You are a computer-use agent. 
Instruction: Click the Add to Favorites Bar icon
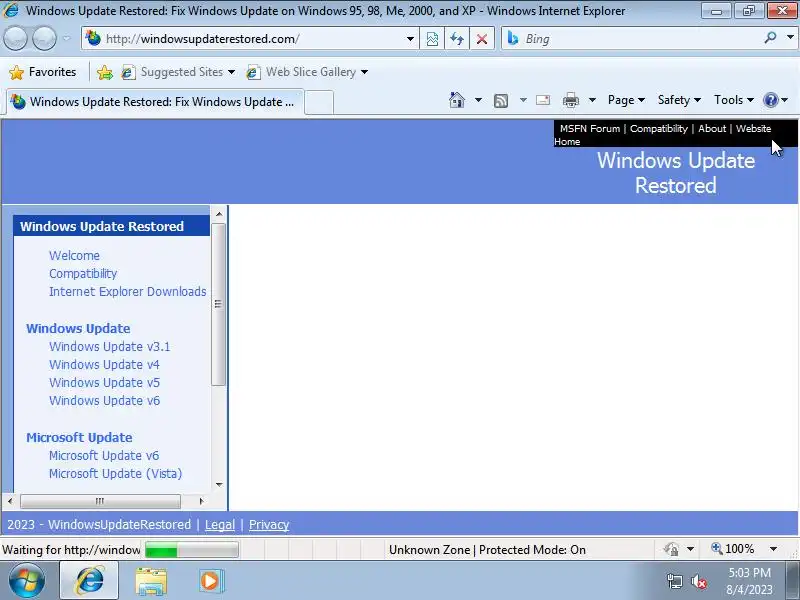105,72
